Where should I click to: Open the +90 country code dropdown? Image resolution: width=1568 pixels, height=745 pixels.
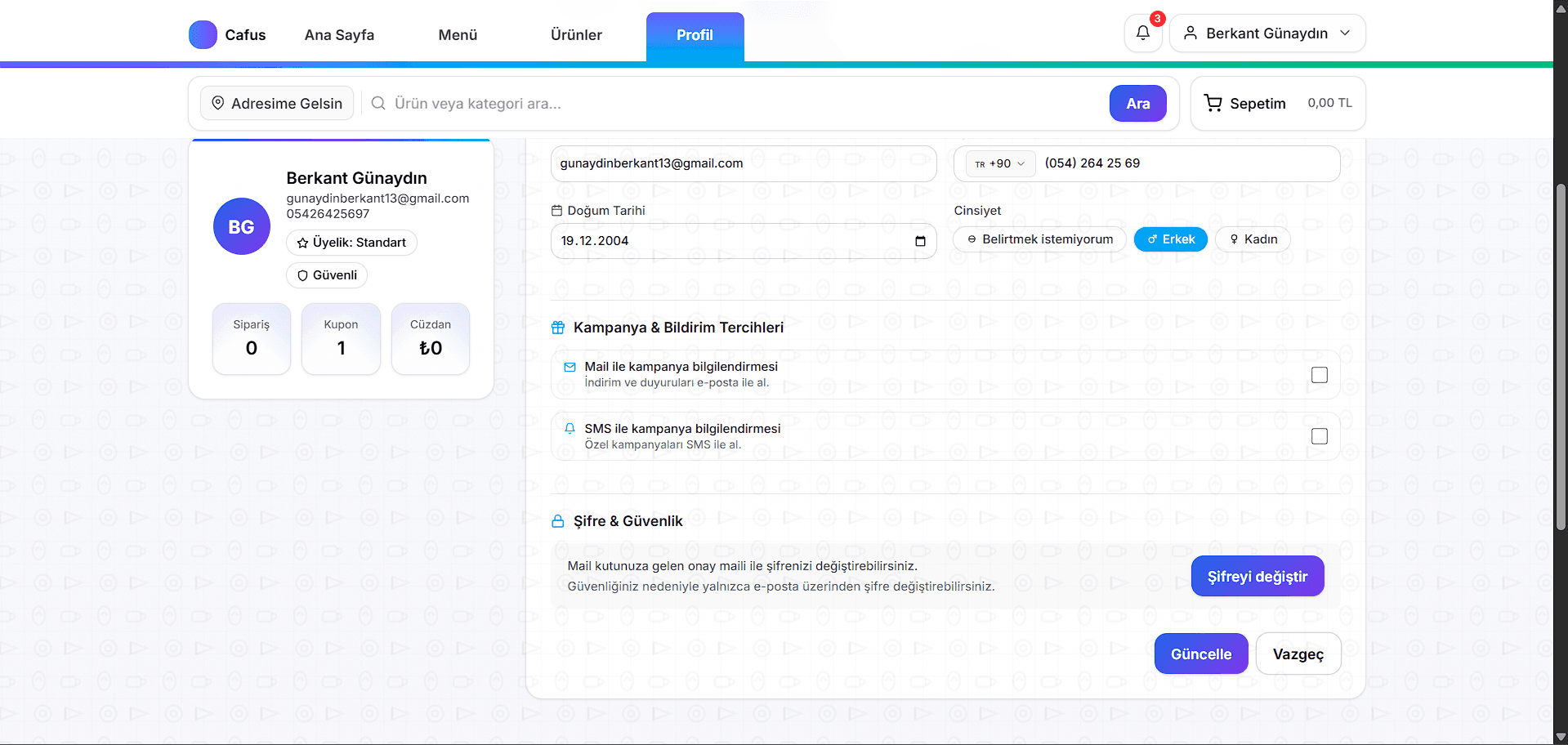click(x=1000, y=163)
